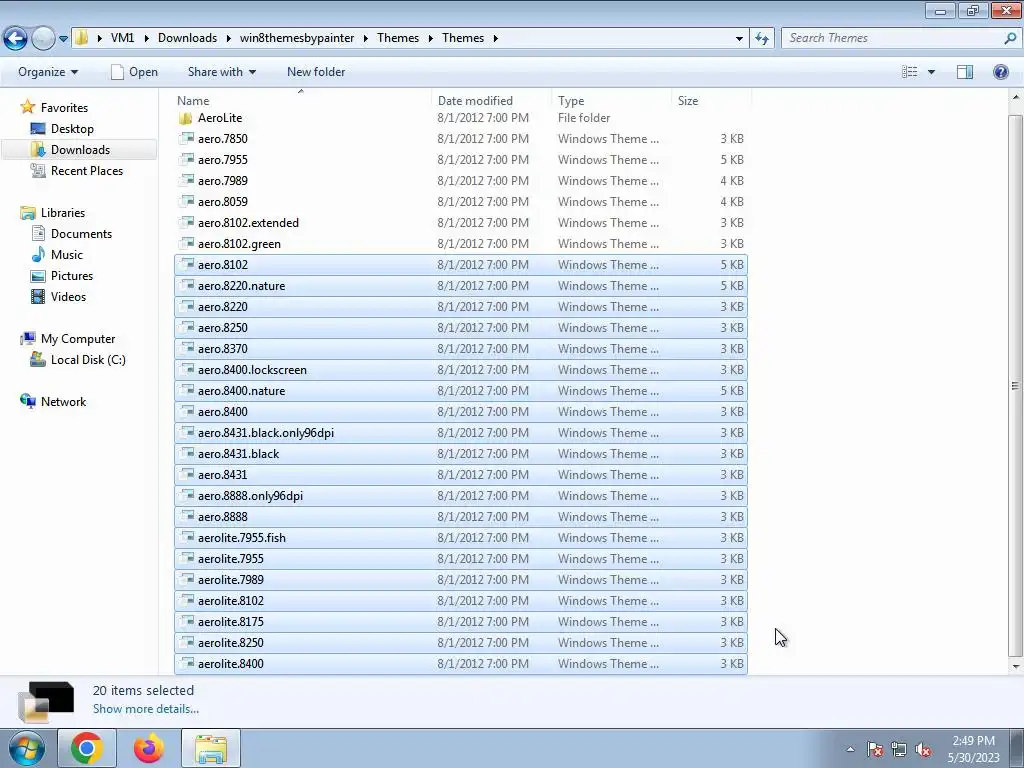Change view using the view icon
Image resolution: width=1024 pixels, height=768 pixels.
[x=909, y=72]
